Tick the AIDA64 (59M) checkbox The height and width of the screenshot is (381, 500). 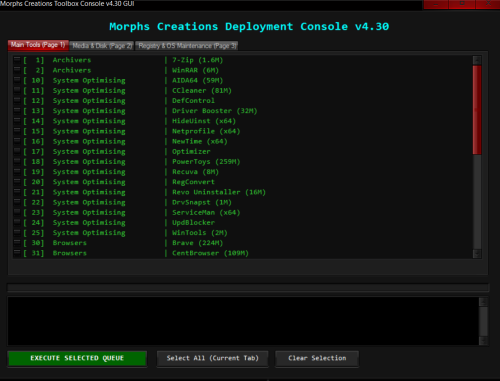tap(17, 80)
